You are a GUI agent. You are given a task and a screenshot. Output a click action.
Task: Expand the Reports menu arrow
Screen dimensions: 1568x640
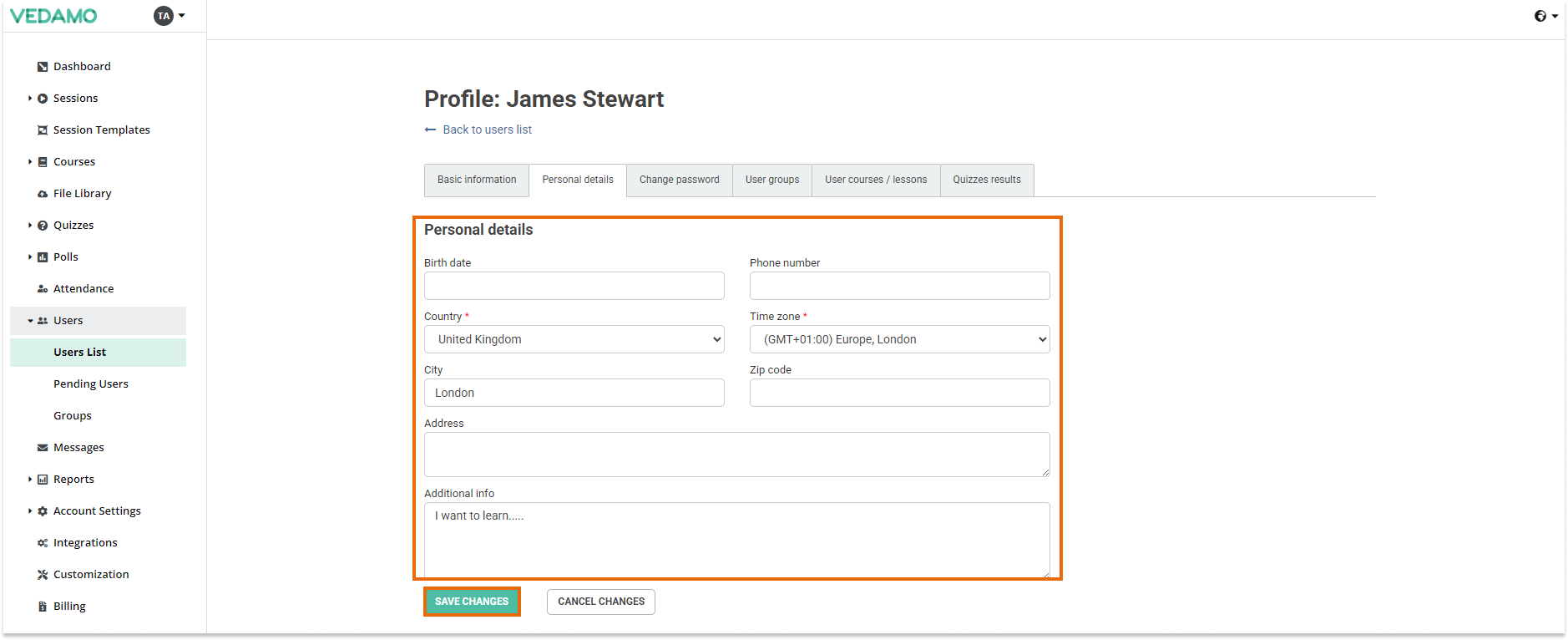tap(30, 480)
